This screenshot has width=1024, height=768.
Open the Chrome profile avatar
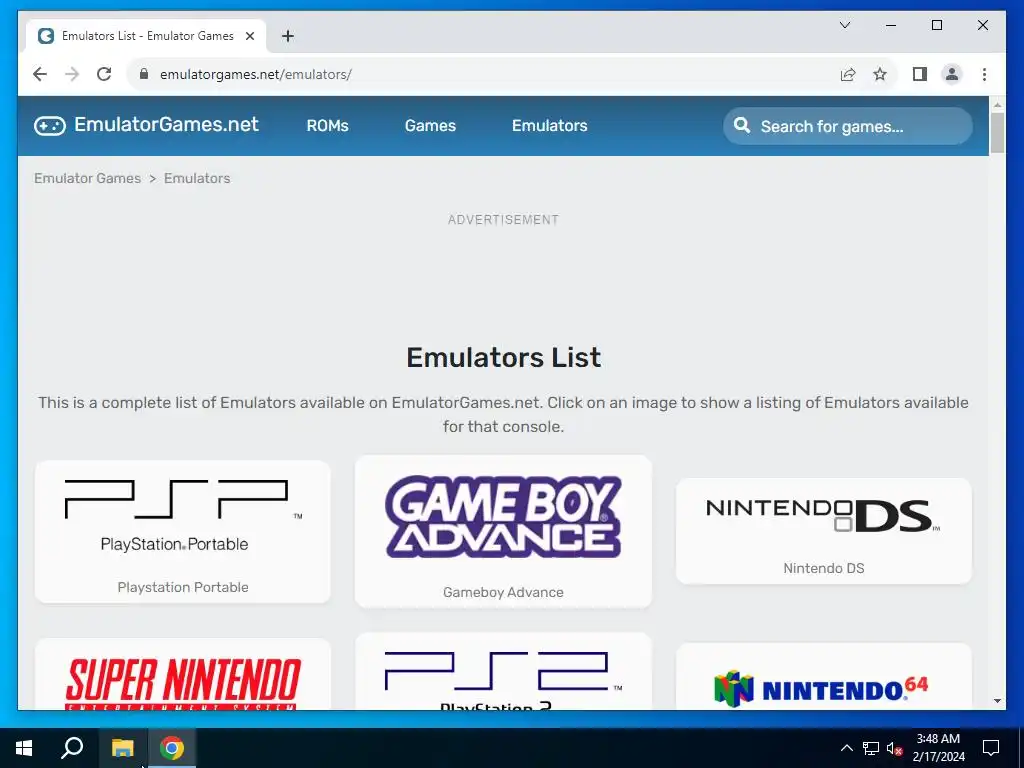tap(952, 74)
